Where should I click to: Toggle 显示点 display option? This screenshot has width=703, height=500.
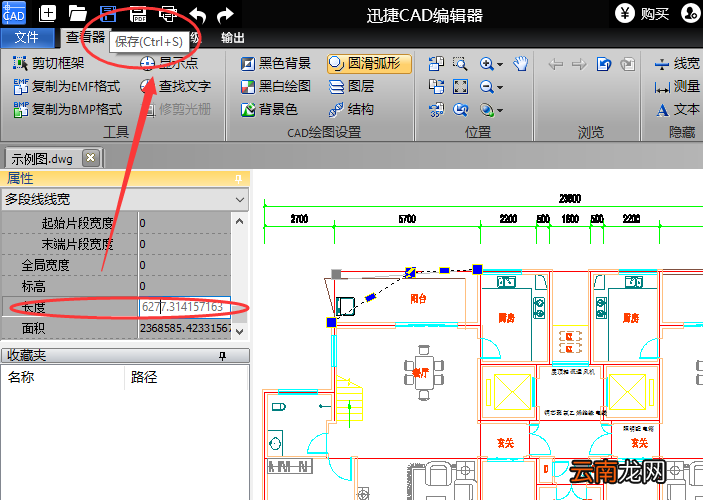tap(169, 63)
